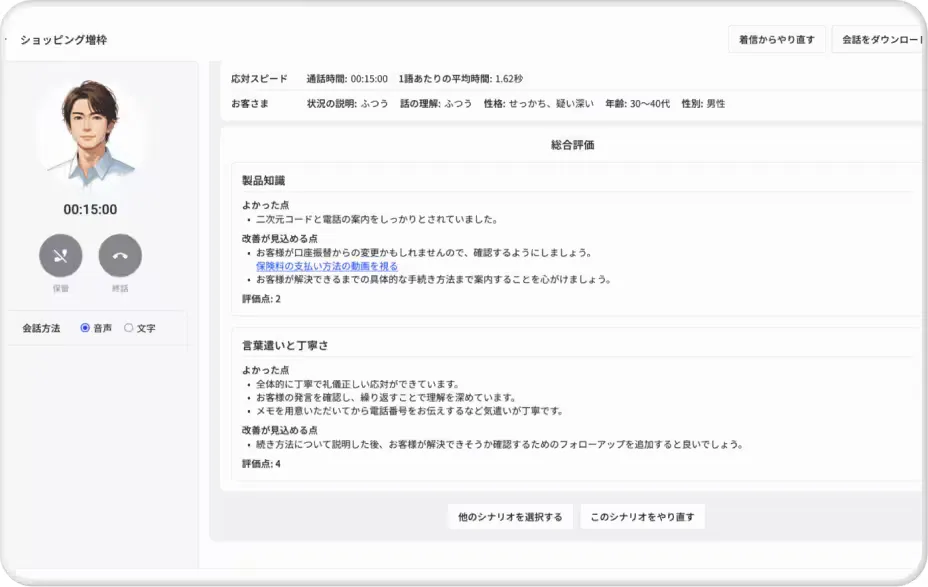This screenshot has height=587, width=928.
Task: Click the 年齢: 30〜40代 text
Action: coord(637,104)
